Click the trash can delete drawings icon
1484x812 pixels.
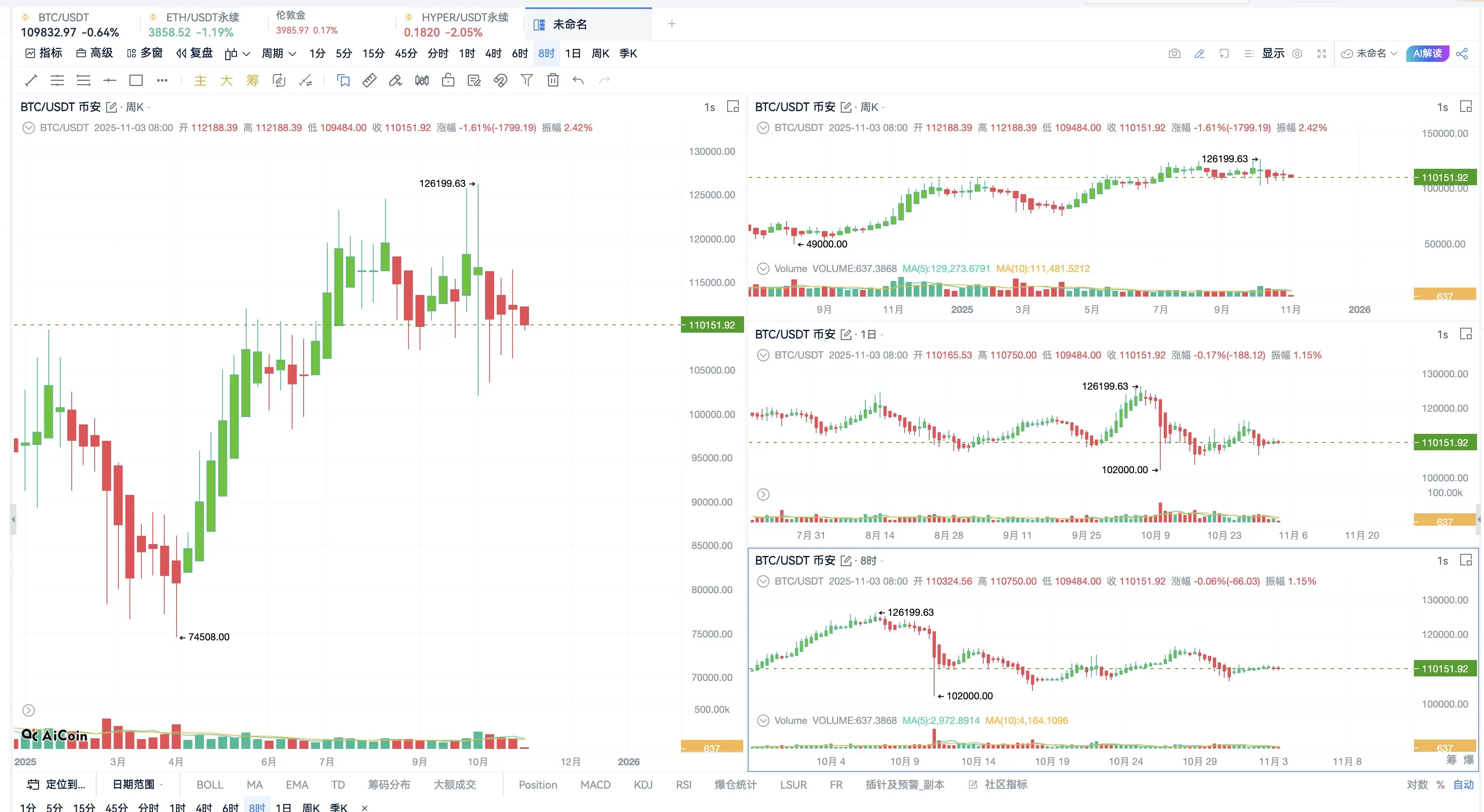point(552,81)
